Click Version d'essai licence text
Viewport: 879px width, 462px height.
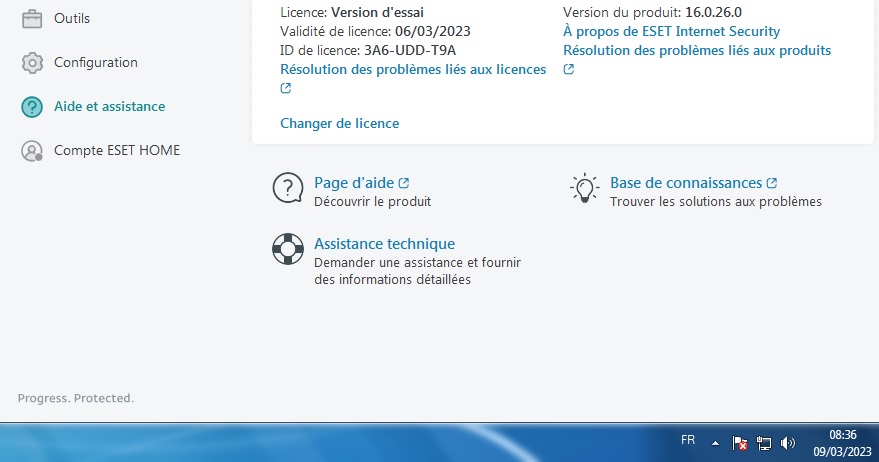coord(377,12)
